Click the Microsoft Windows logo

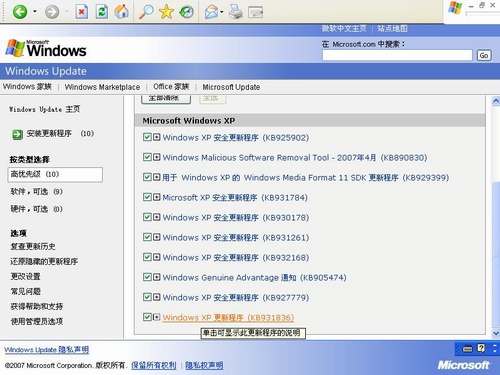(x=46, y=49)
